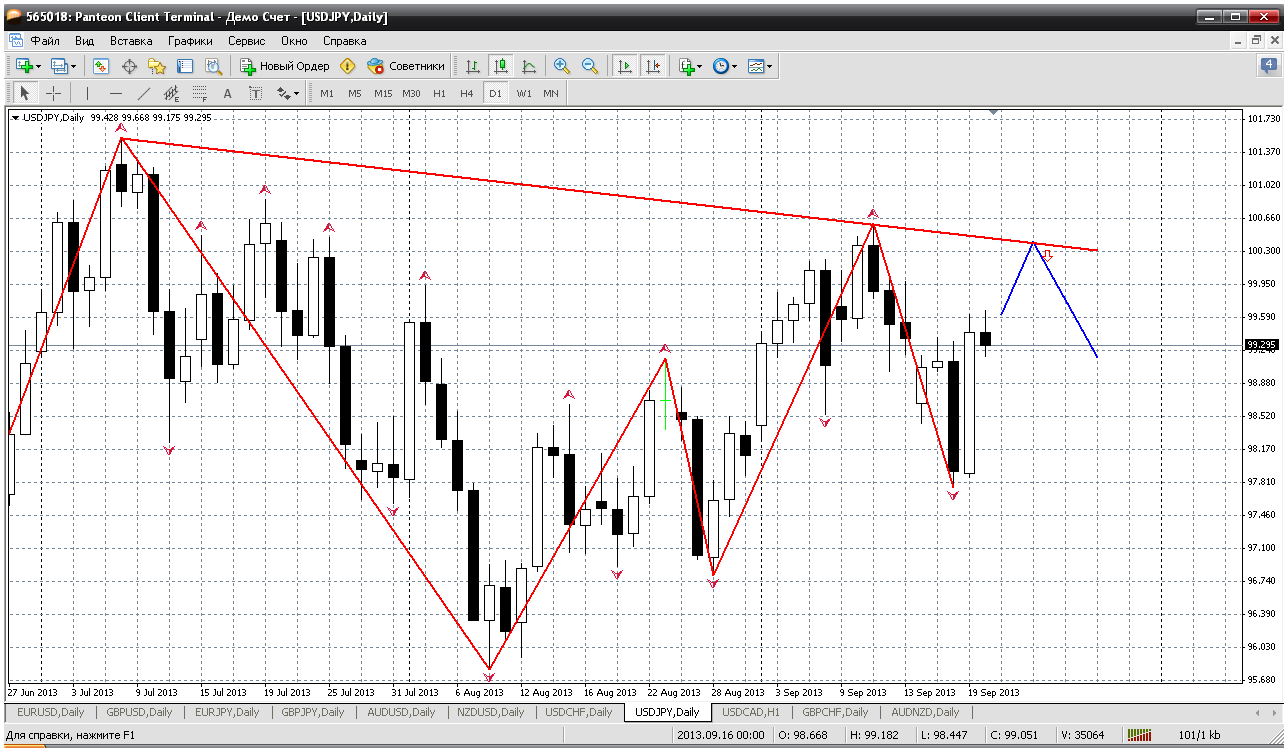Zoom out on the chart

(x=590, y=66)
